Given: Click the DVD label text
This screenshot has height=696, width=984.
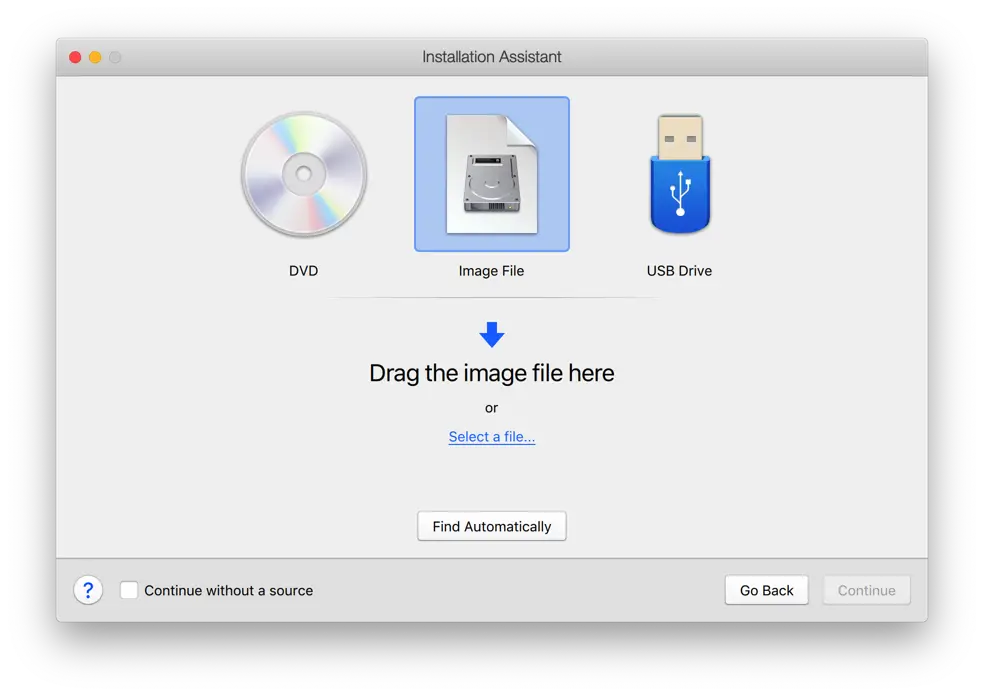Looking at the screenshot, I should point(304,270).
